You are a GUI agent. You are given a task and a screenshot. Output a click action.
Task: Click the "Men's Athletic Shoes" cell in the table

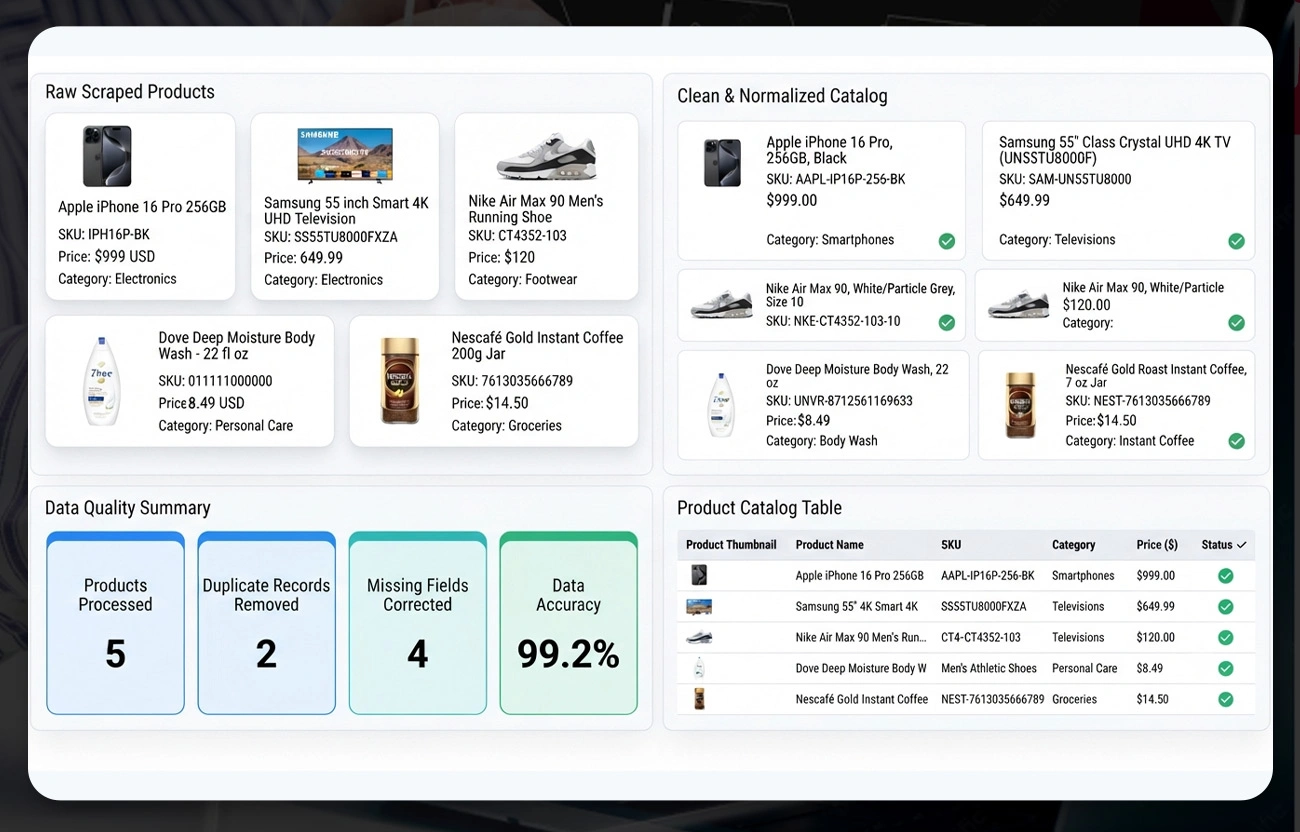click(x=989, y=668)
